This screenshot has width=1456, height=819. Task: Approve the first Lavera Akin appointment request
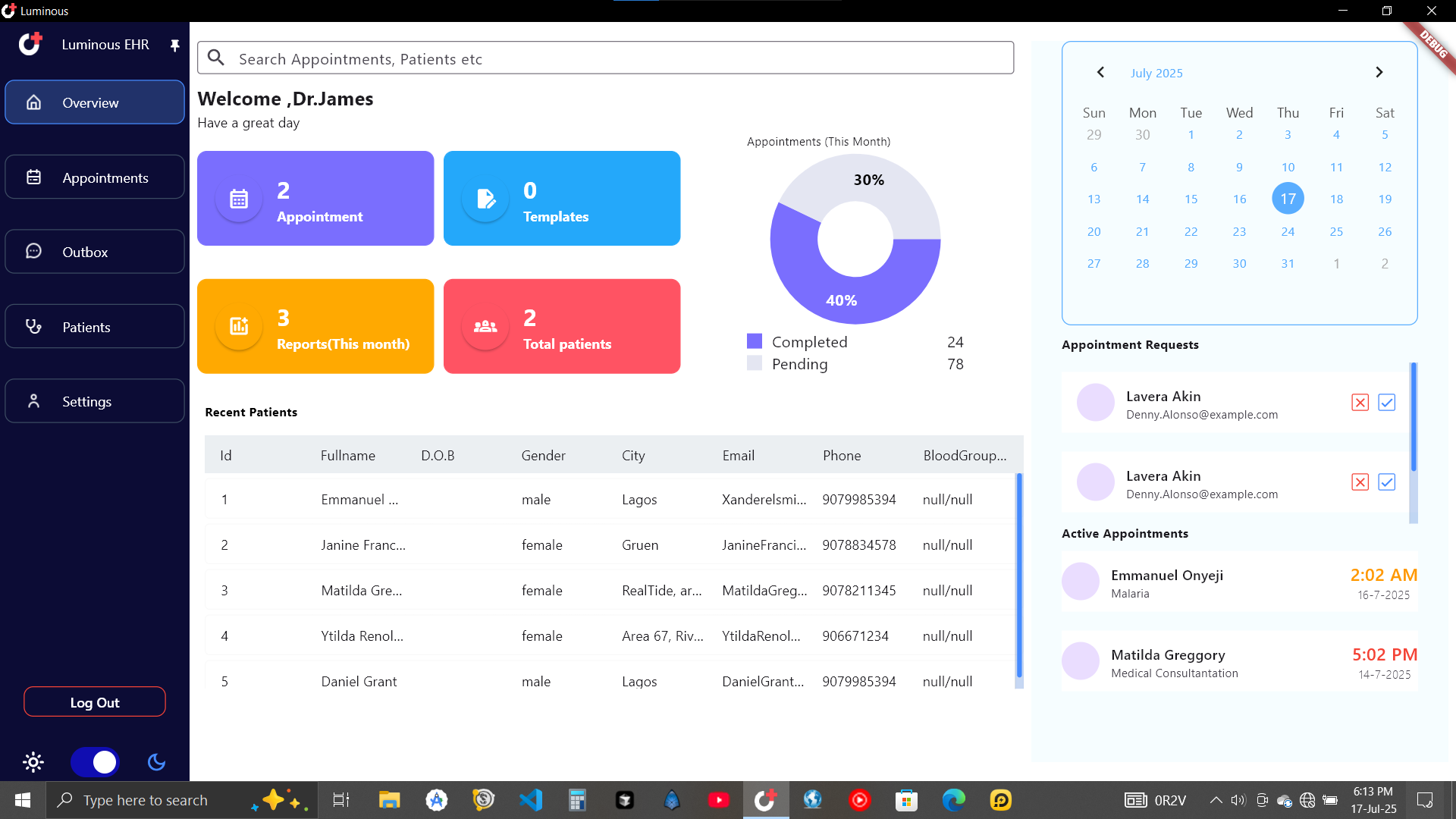[1387, 402]
